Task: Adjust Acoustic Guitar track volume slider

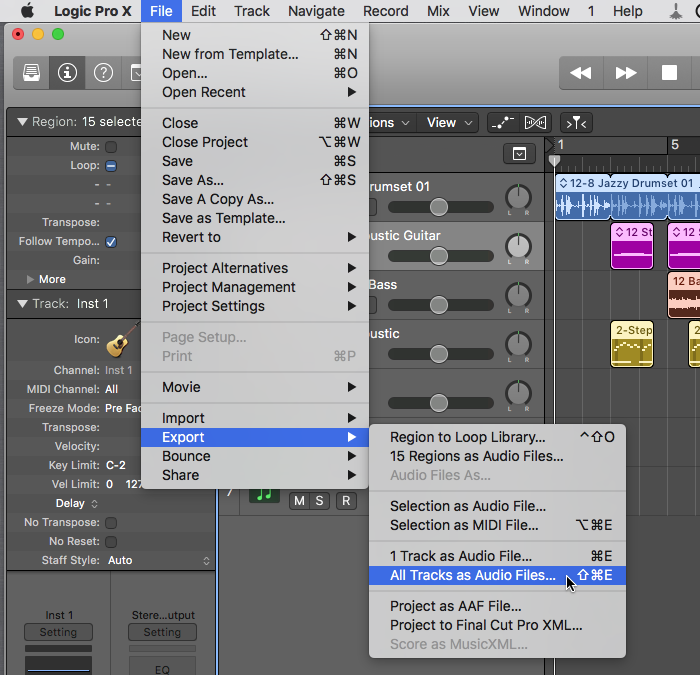Action: [x=439, y=256]
